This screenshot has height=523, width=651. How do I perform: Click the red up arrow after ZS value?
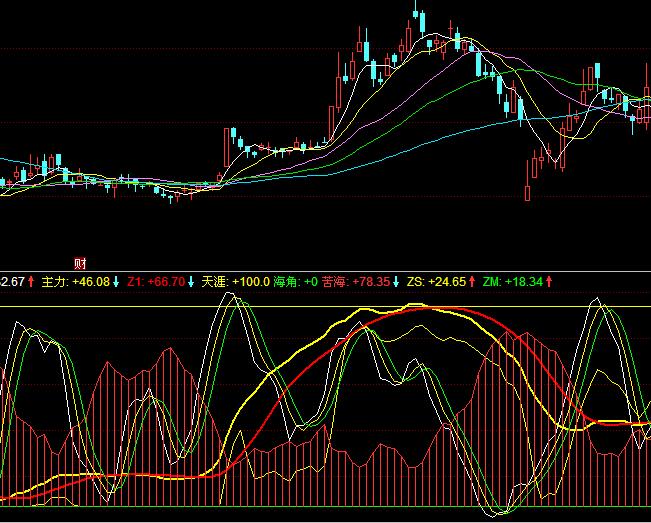pos(473,283)
